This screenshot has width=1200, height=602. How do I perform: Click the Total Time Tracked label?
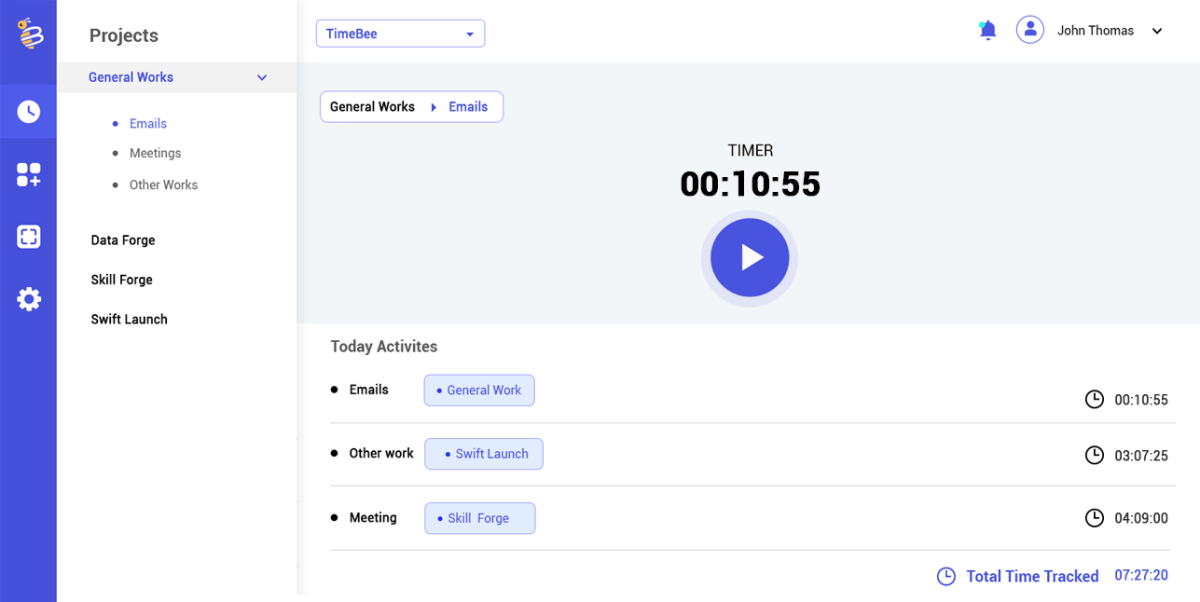[x=1032, y=576]
